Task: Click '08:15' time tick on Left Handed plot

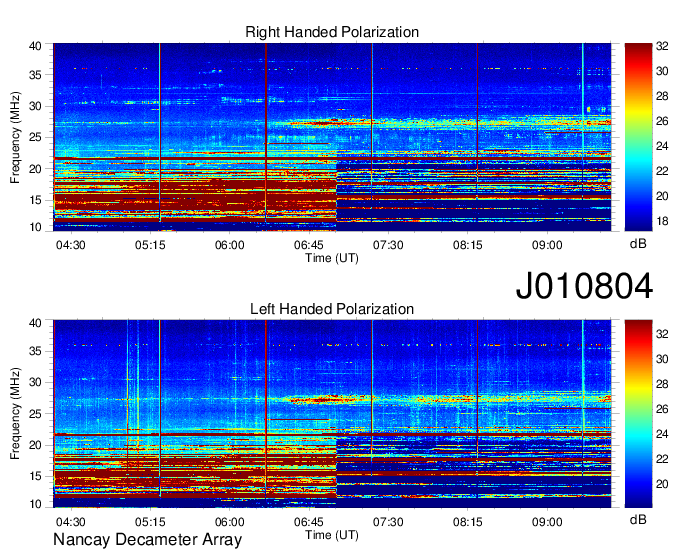Action: pos(468,522)
